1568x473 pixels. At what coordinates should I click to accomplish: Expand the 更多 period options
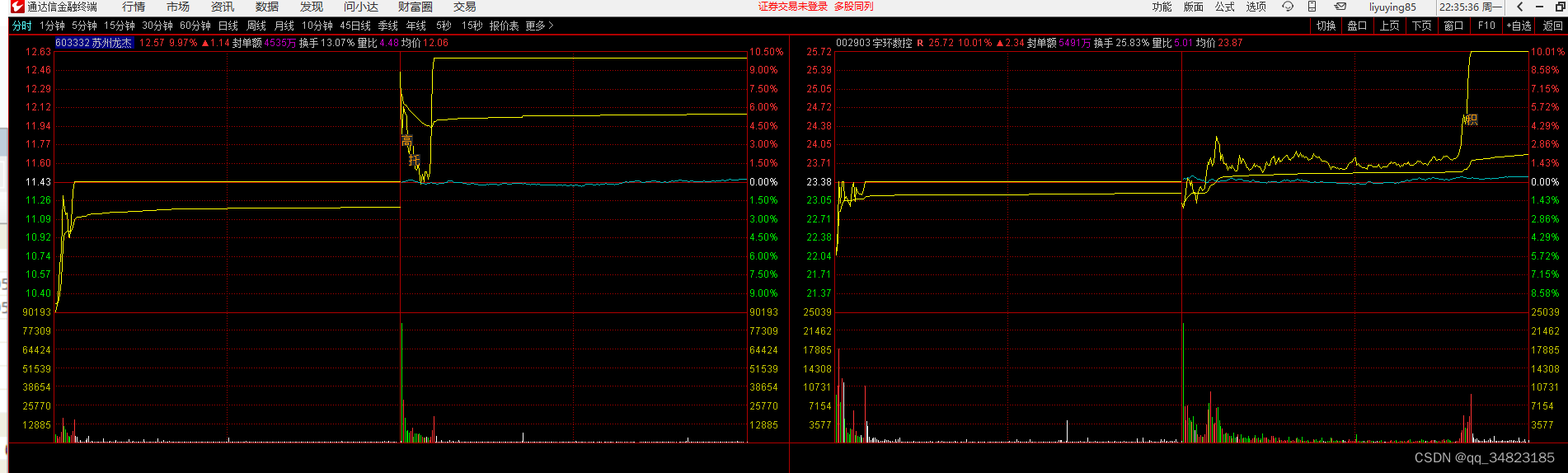pyautogui.click(x=539, y=26)
